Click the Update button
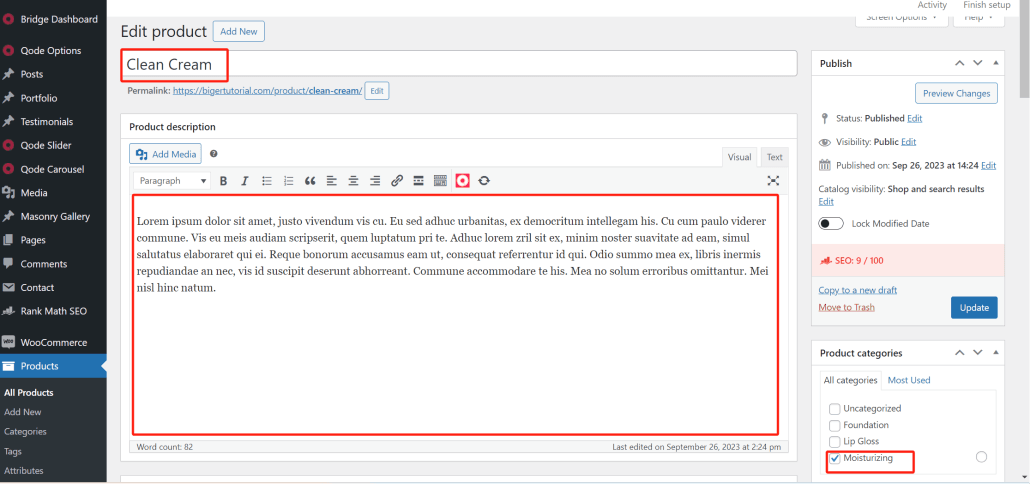Screen dimensions: 1030x484 [974, 307]
